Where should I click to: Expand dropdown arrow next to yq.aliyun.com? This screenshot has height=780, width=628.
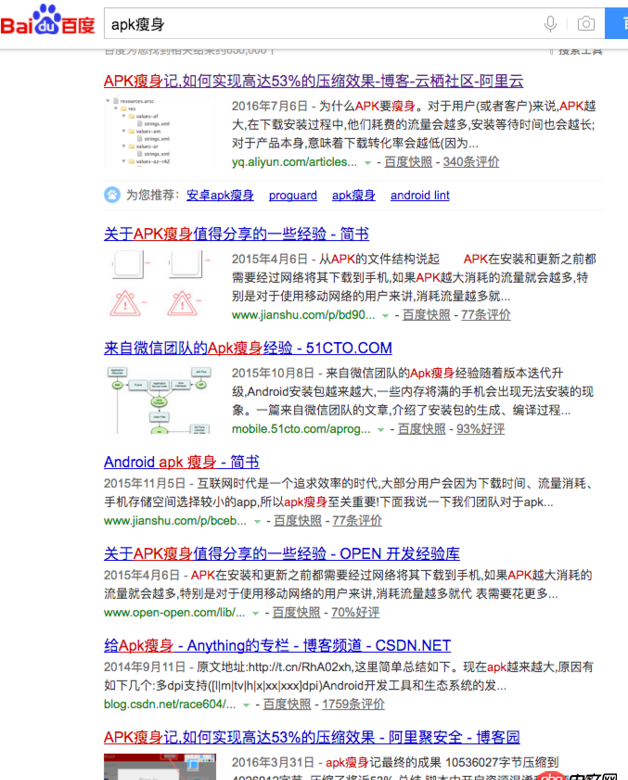click(x=368, y=163)
